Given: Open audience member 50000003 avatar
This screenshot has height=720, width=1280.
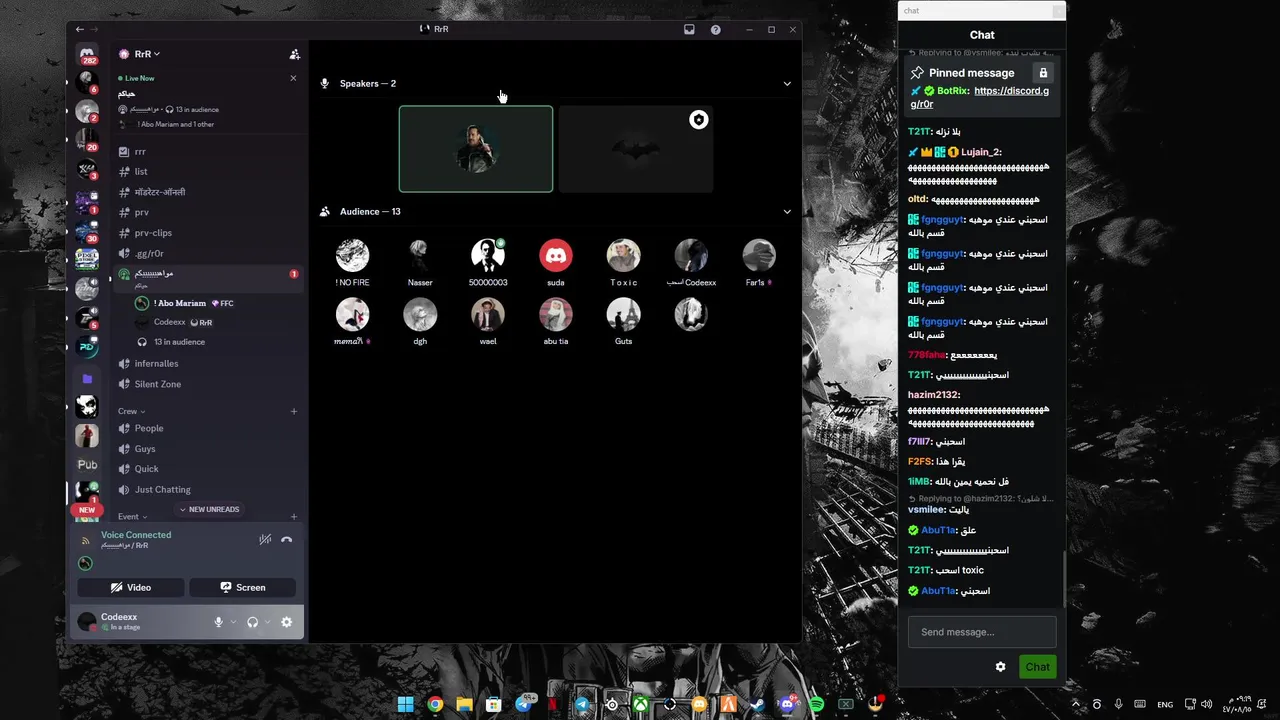Looking at the screenshot, I should point(488,256).
